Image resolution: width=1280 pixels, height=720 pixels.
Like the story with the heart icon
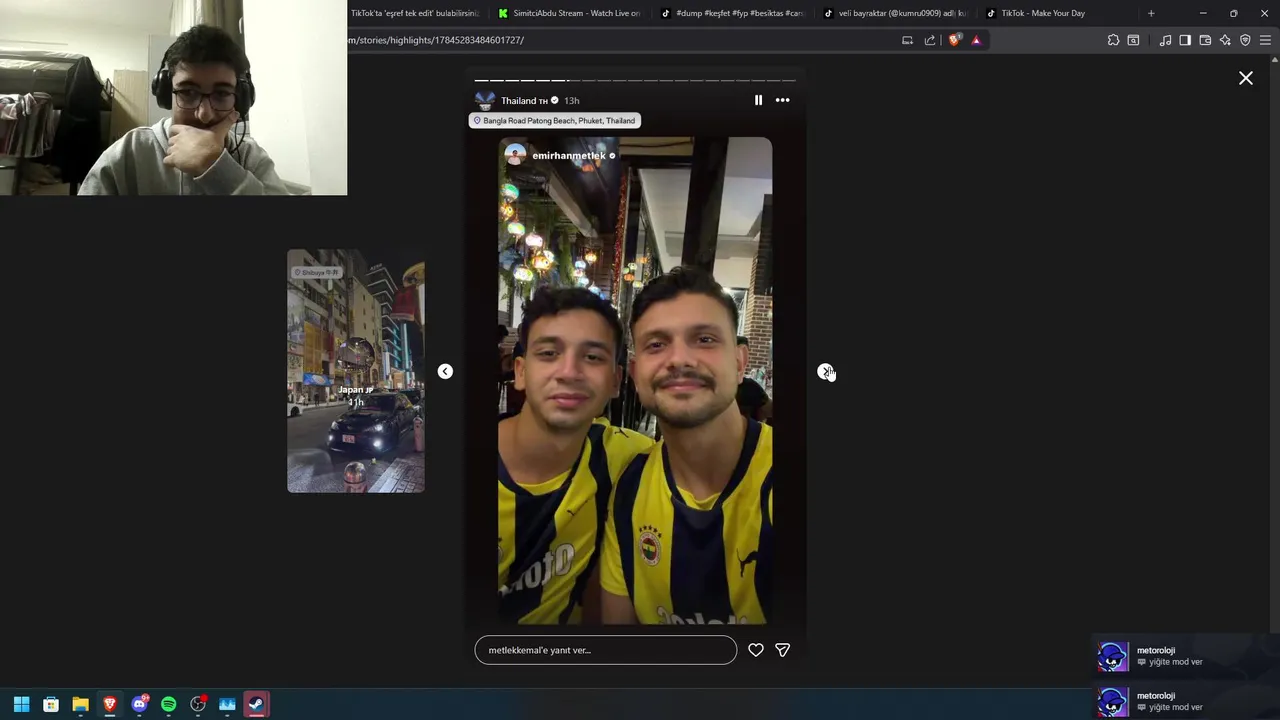coord(756,650)
